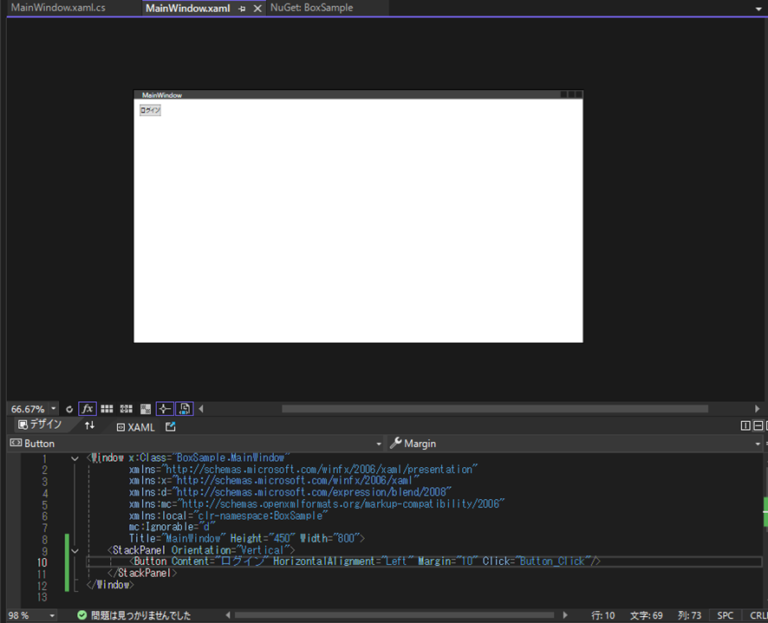Click the swap panes arrows icon
768x623 pixels.
90,426
